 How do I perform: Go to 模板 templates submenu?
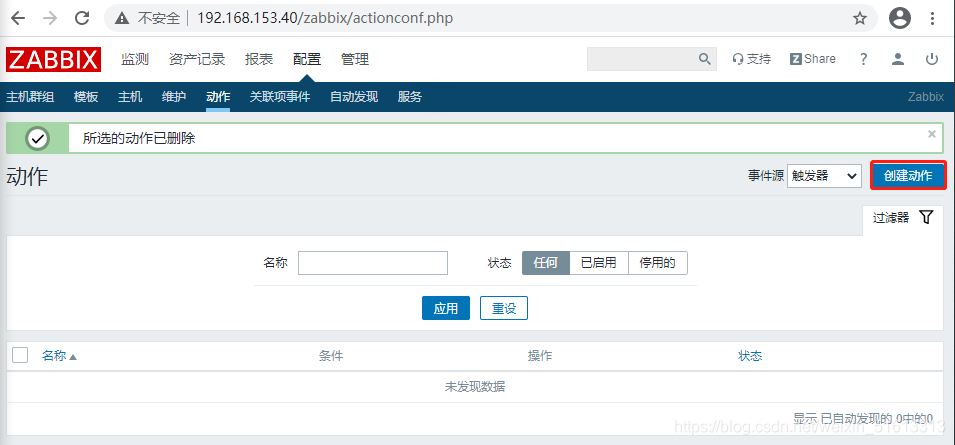pyautogui.click(x=86, y=97)
